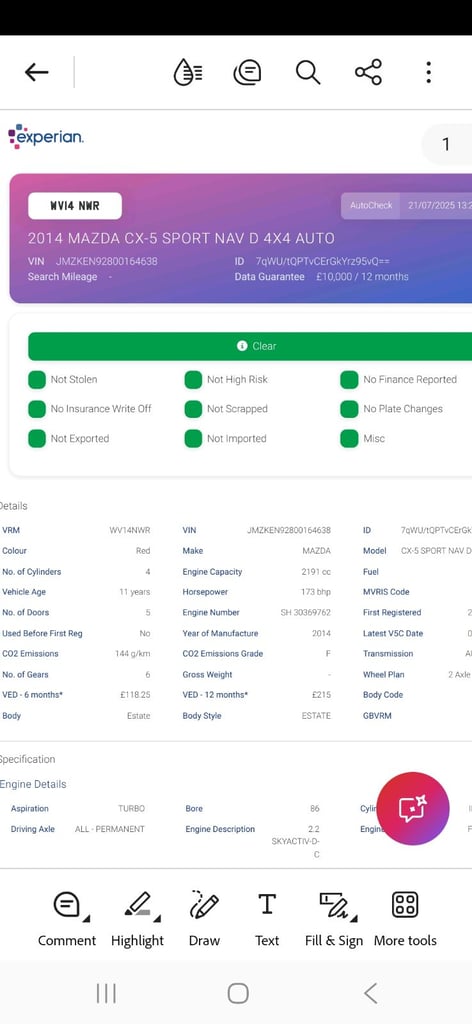This screenshot has width=472, height=1024.
Task: Tap the Specification heading
Action: pos(27,760)
